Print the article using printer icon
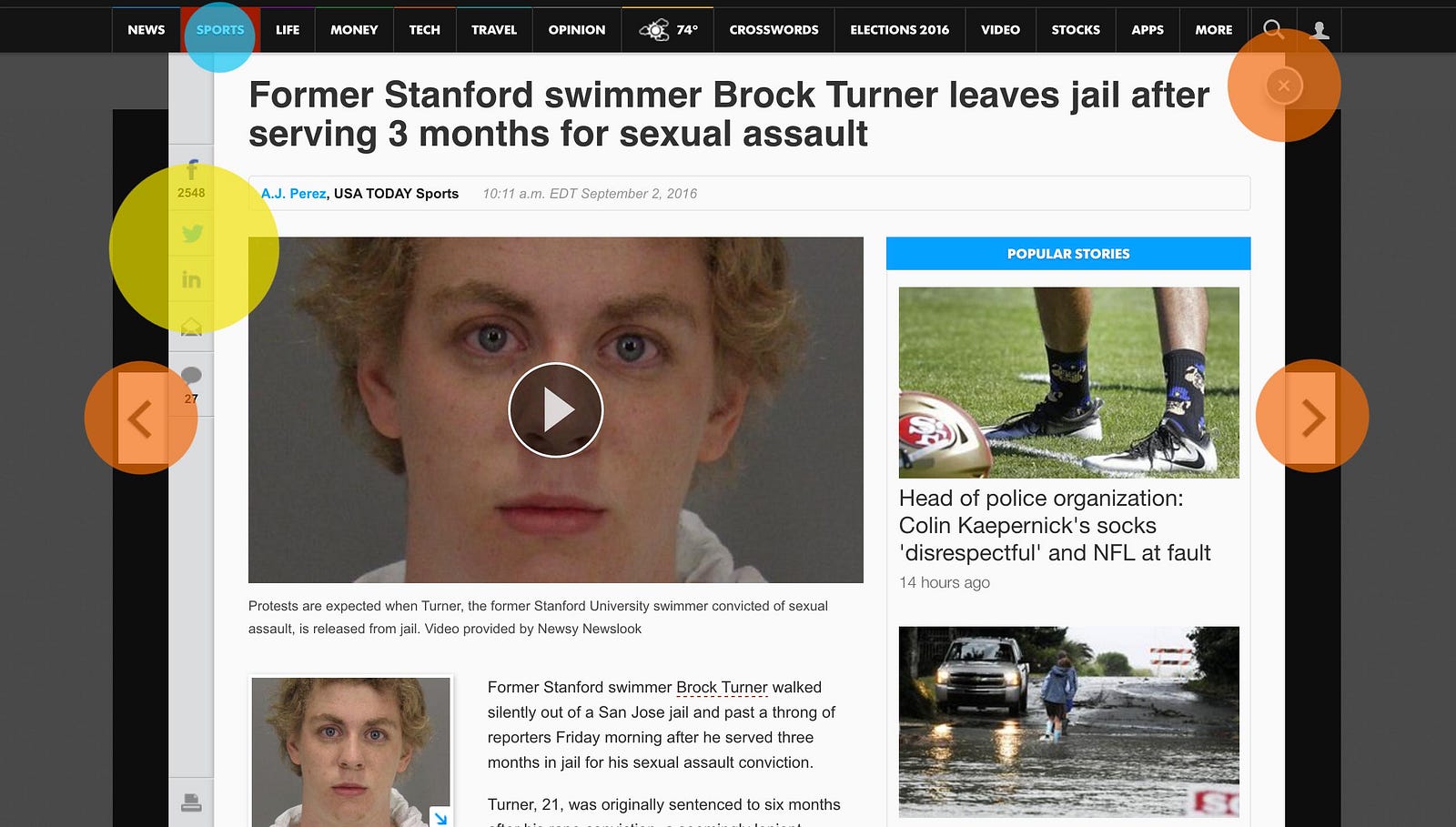The width and height of the screenshot is (1456, 827). point(191,802)
